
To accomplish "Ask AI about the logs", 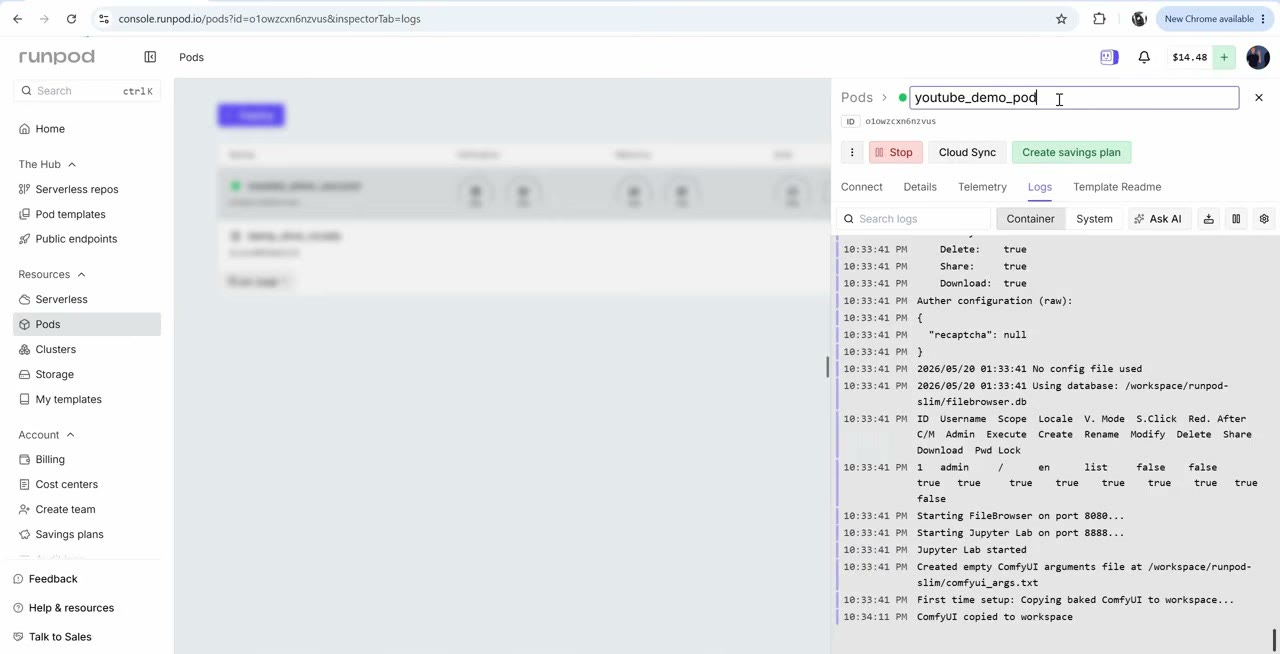I will coord(1157,219).
